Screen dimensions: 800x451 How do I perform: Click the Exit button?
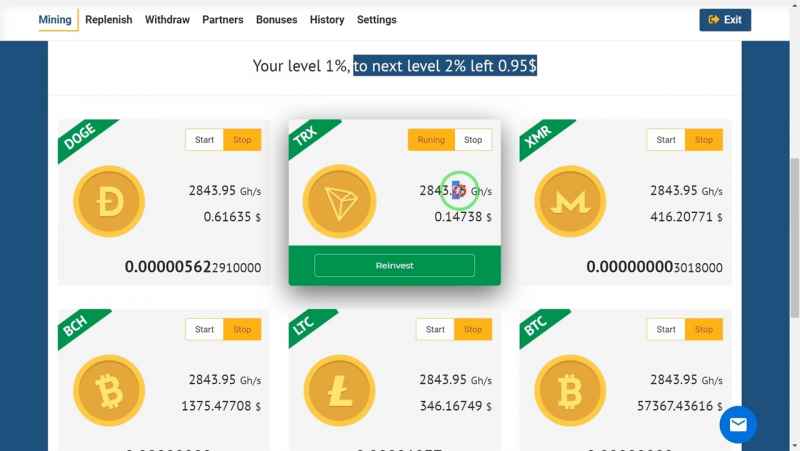725,20
